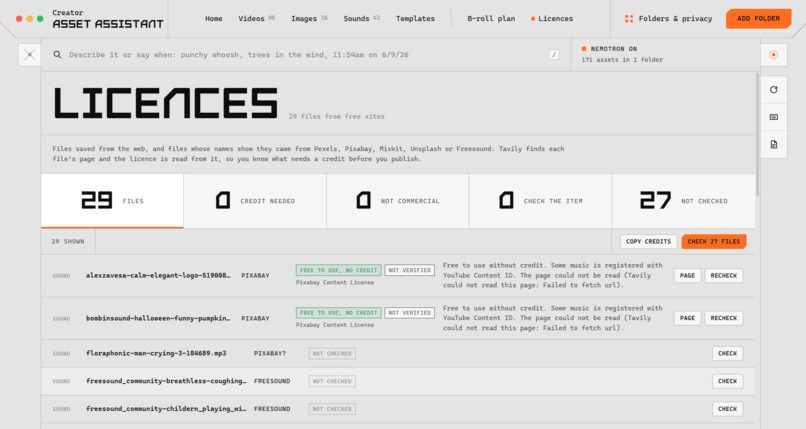Click the vertical scrollbar of the list
806x429 pixels.
tap(757, 135)
